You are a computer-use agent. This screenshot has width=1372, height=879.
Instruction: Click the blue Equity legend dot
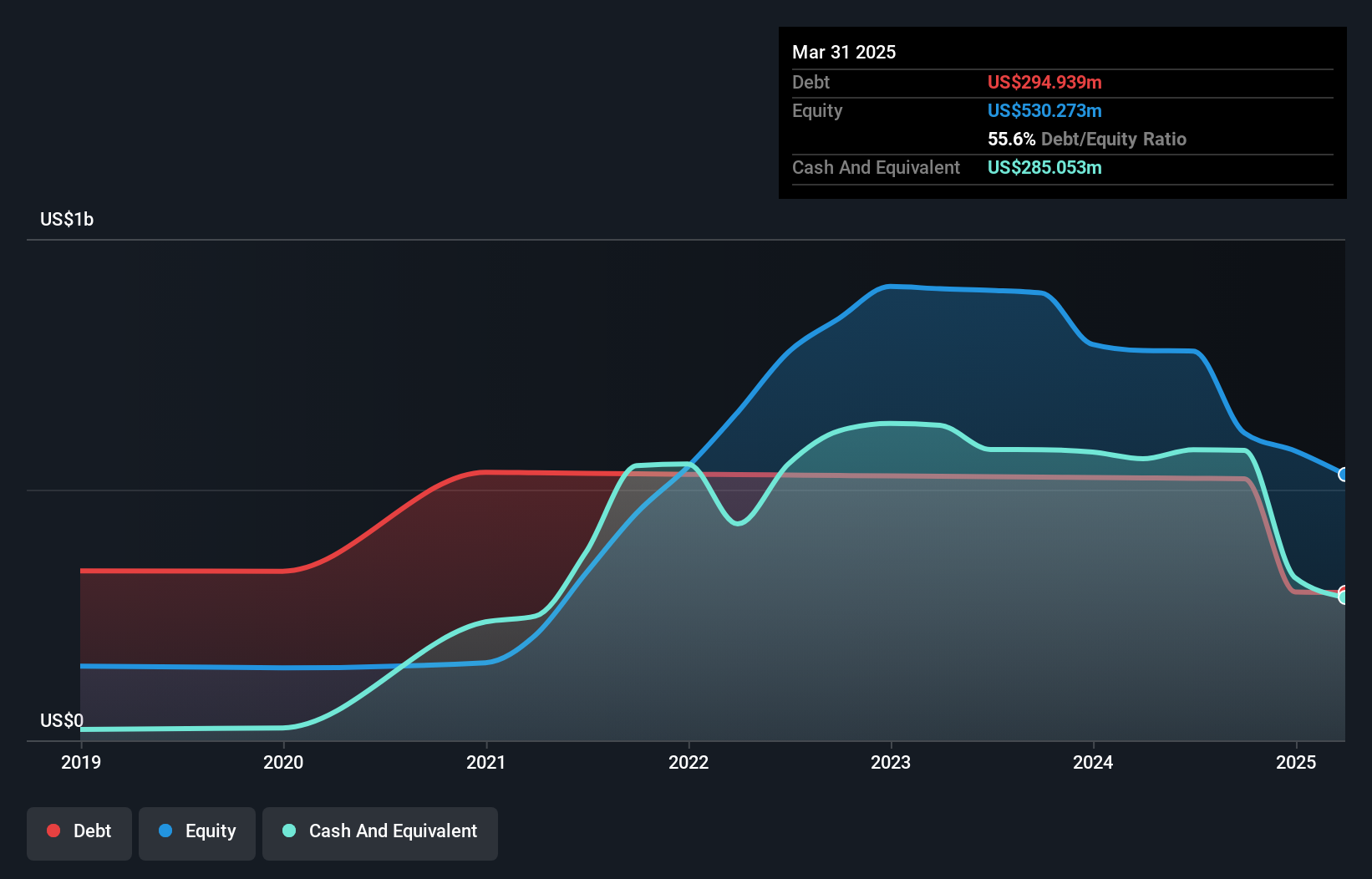(x=165, y=831)
